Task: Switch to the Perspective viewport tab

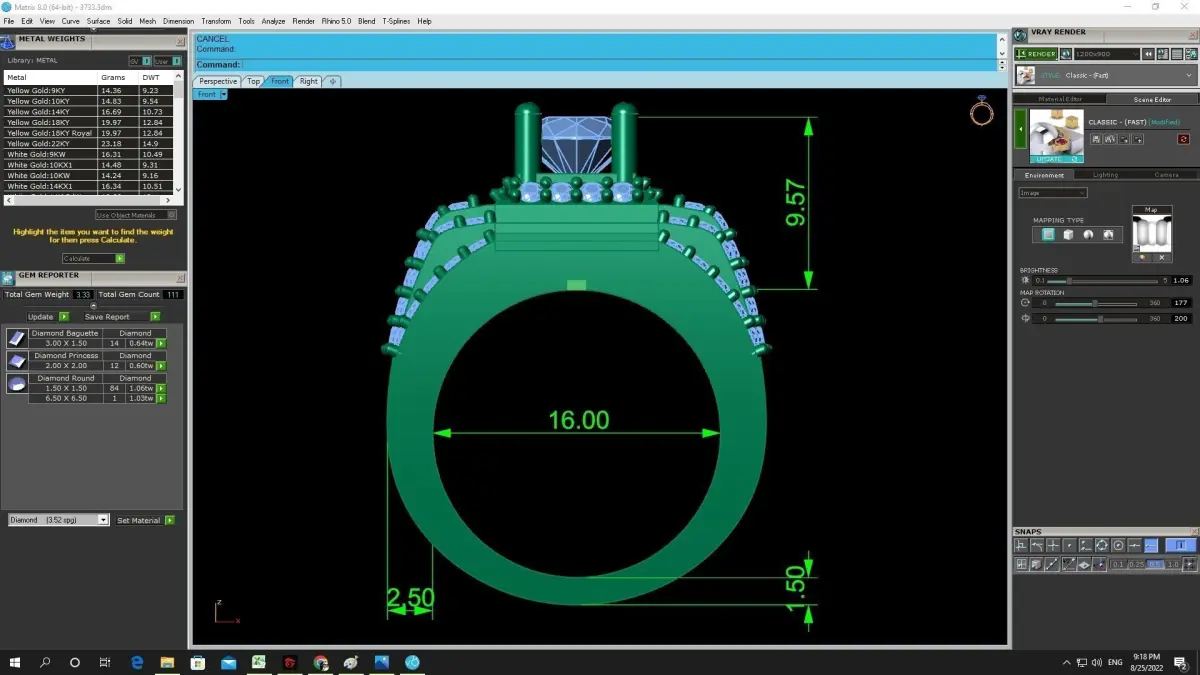Action: 218,81
